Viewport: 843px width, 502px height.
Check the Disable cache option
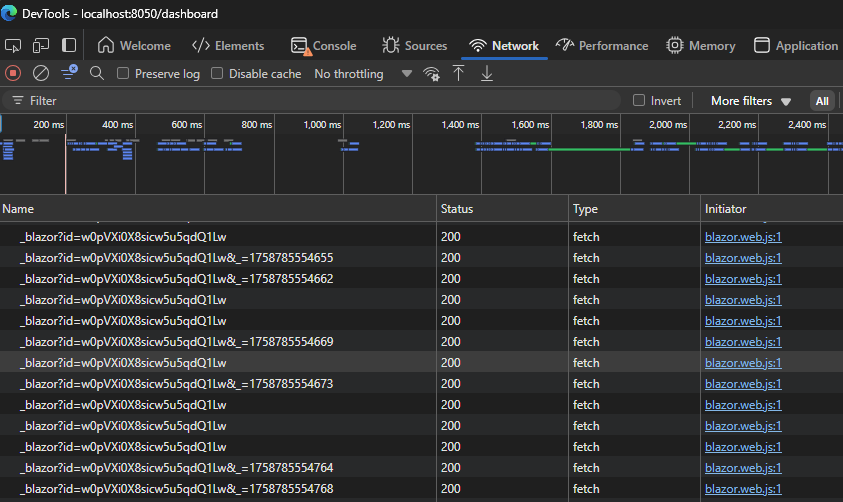coord(217,74)
